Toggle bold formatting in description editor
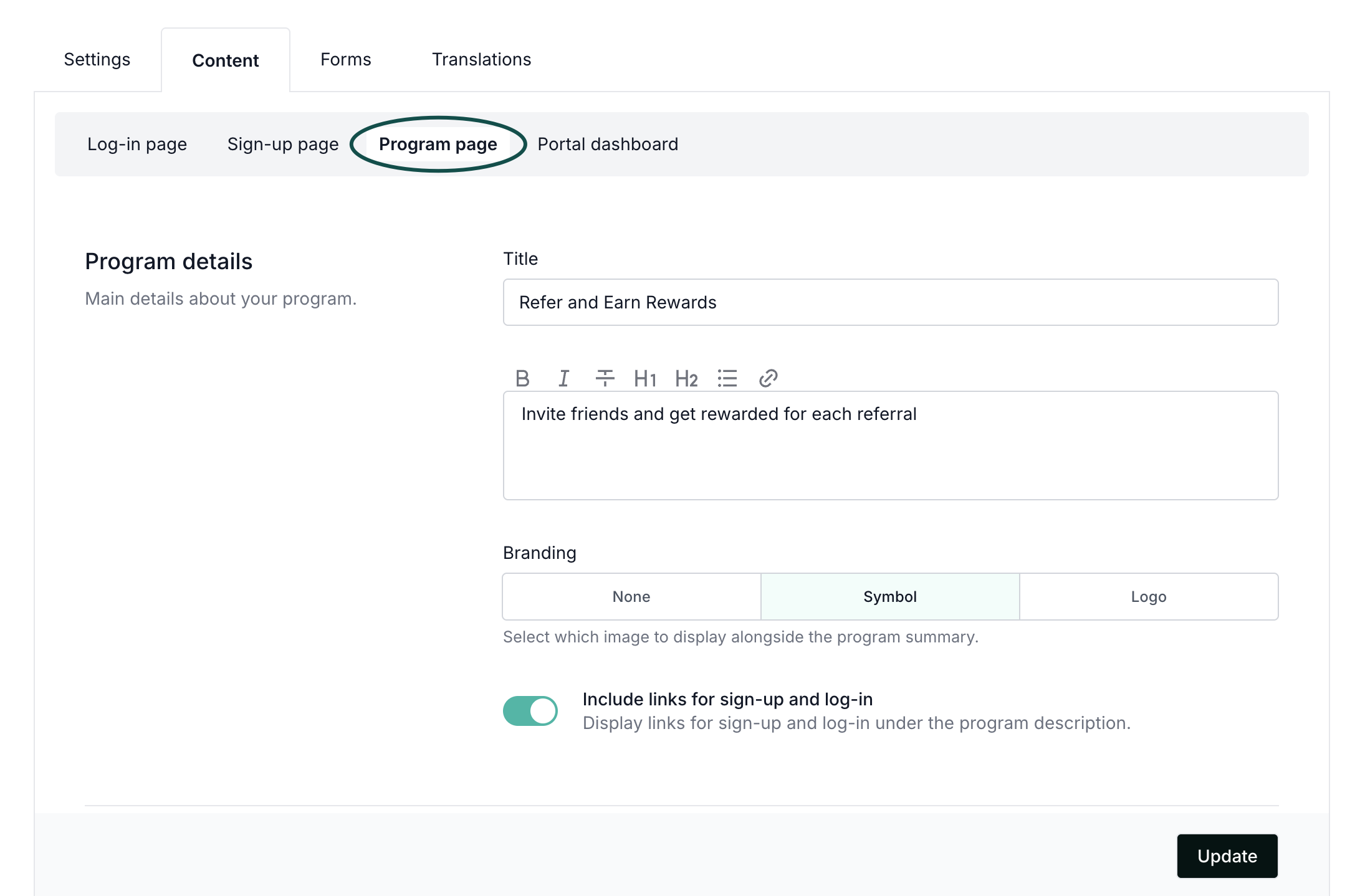 (522, 378)
